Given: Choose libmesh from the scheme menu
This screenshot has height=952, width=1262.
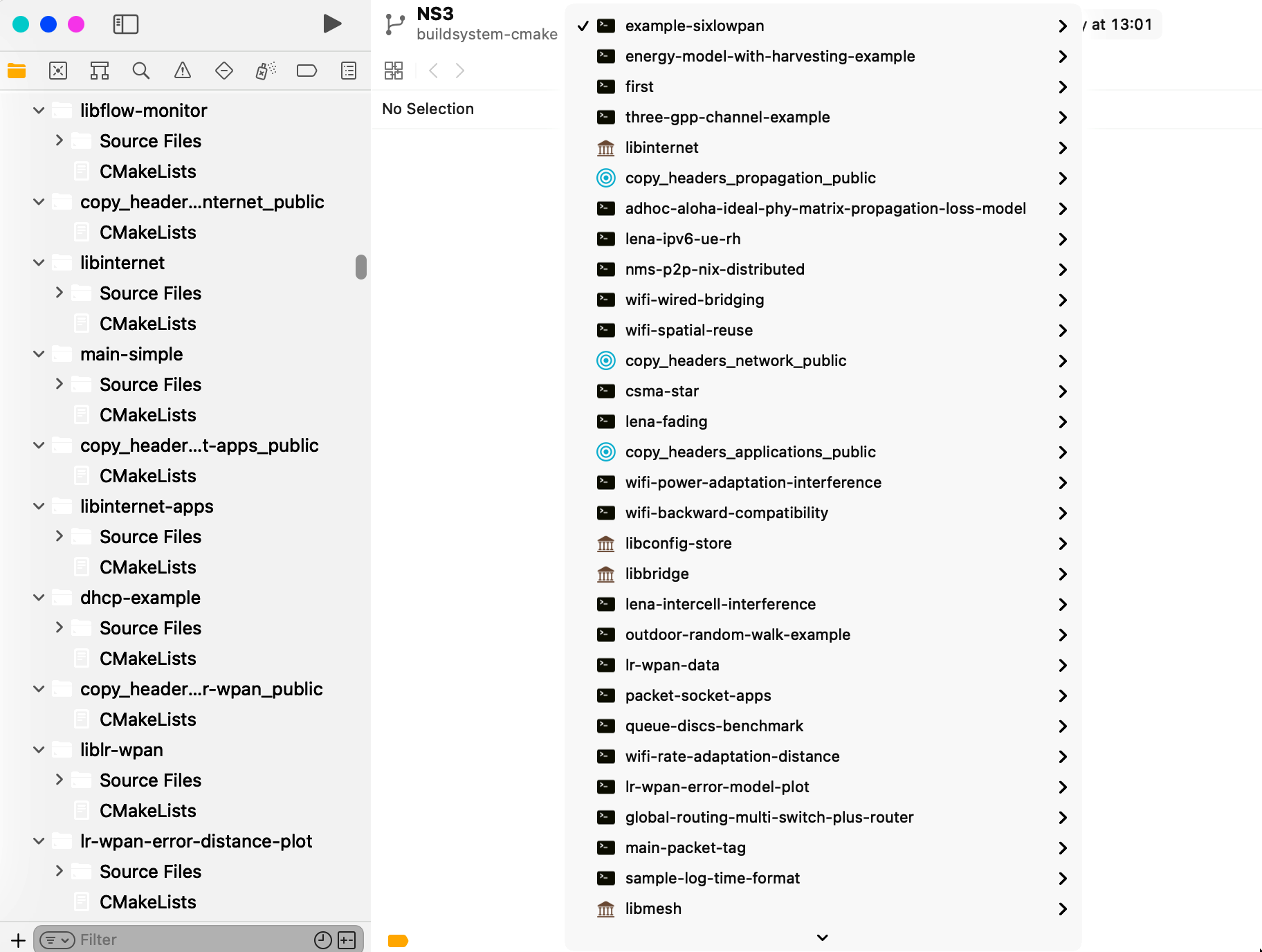Looking at the screenshot, I should coord(653,908).
